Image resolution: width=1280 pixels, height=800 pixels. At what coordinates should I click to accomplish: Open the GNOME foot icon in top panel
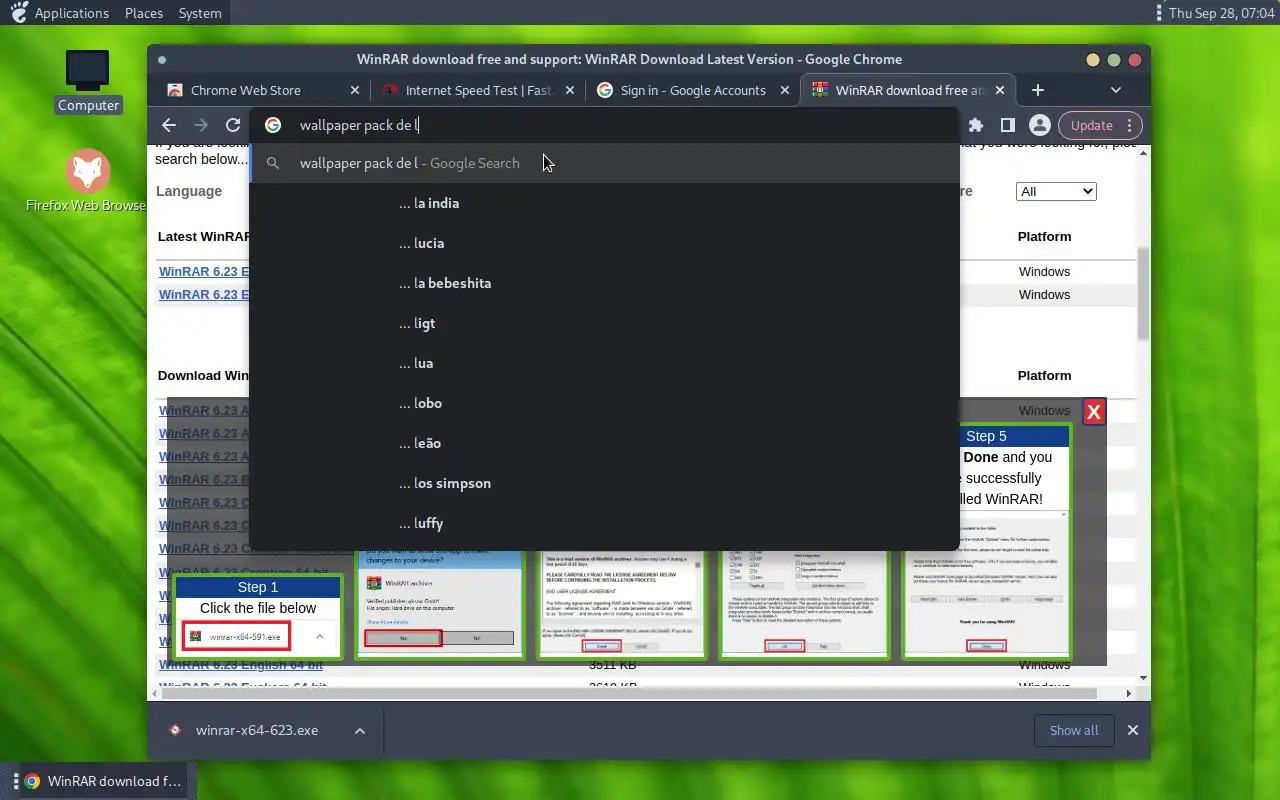(x=18, y=13)
